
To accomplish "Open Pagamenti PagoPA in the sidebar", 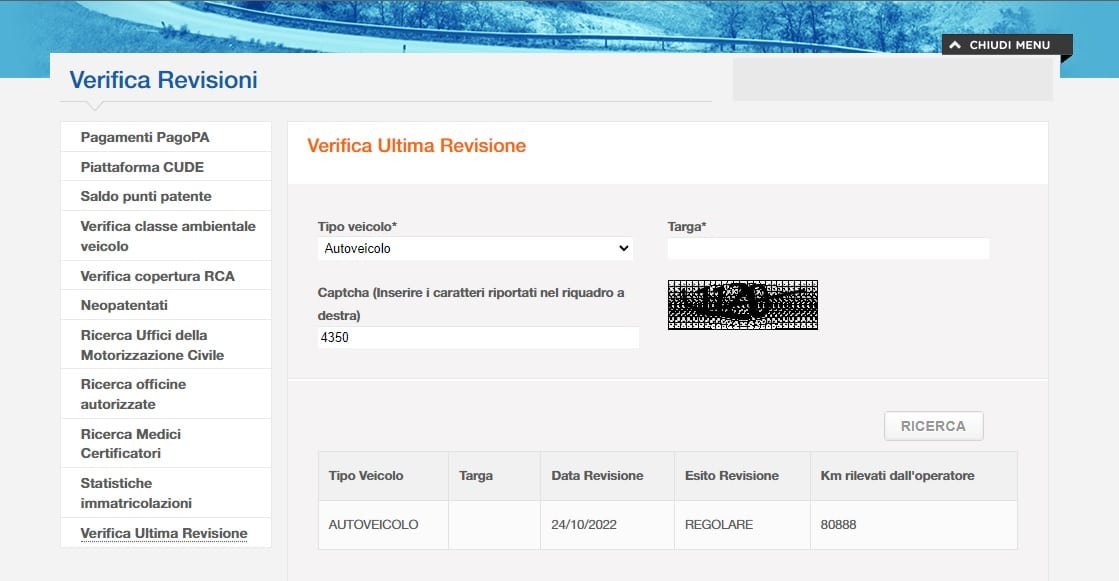I will (x=166, y=137).
